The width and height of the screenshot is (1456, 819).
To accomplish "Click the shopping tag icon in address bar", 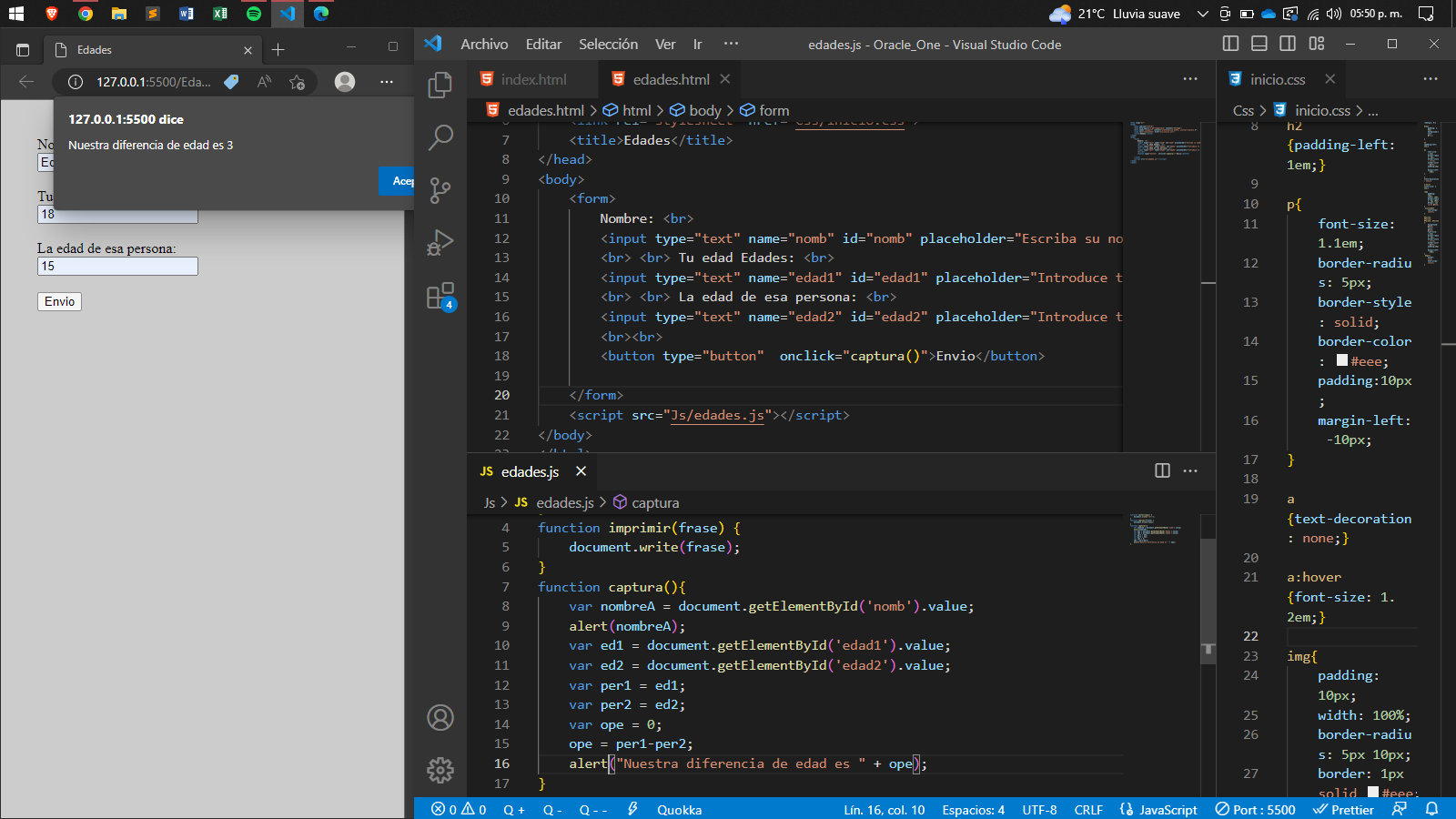I will pyautogui.click(x=231, y=82).
